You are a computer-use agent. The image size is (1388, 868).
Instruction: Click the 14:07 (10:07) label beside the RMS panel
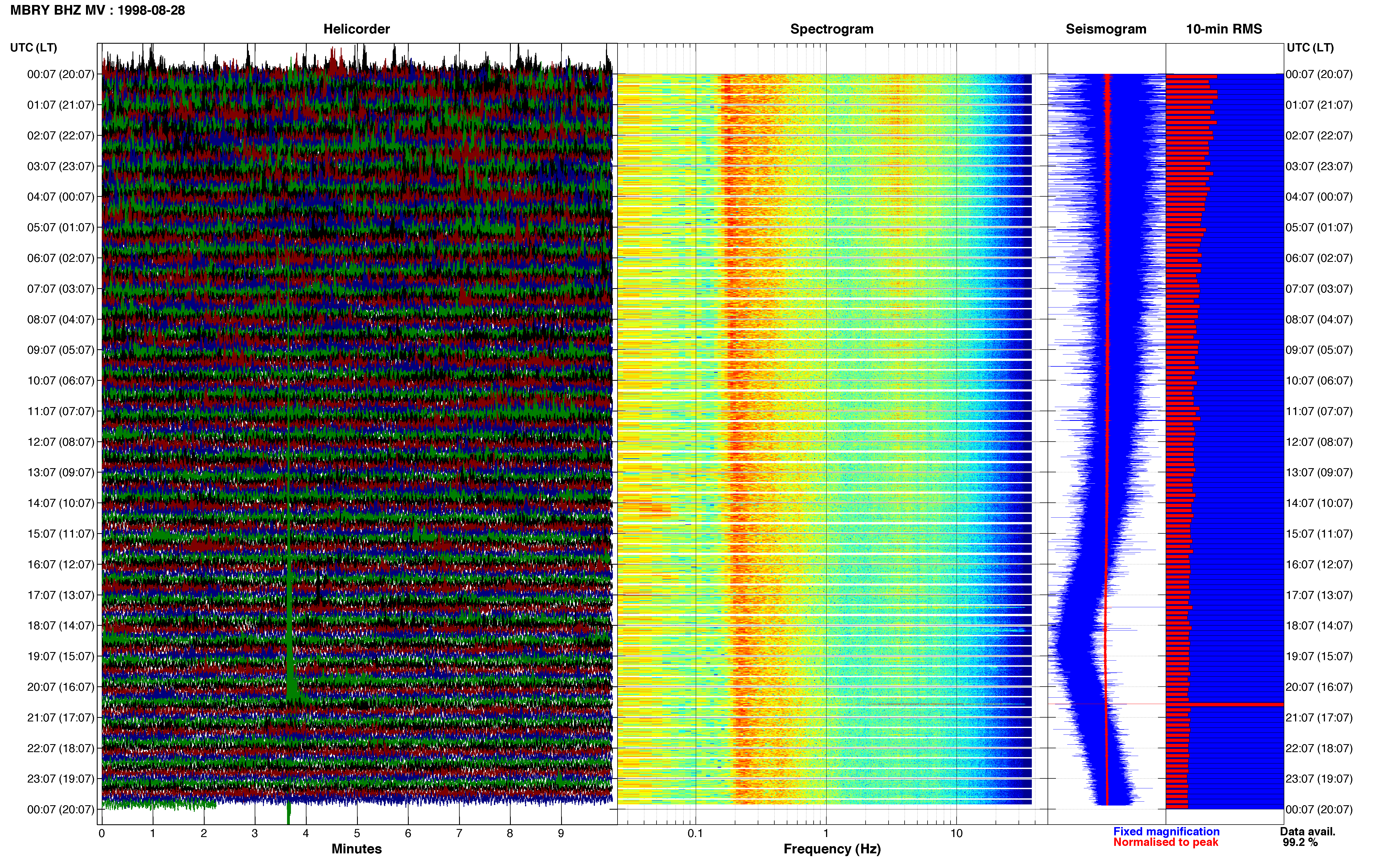click(1319, 503)
